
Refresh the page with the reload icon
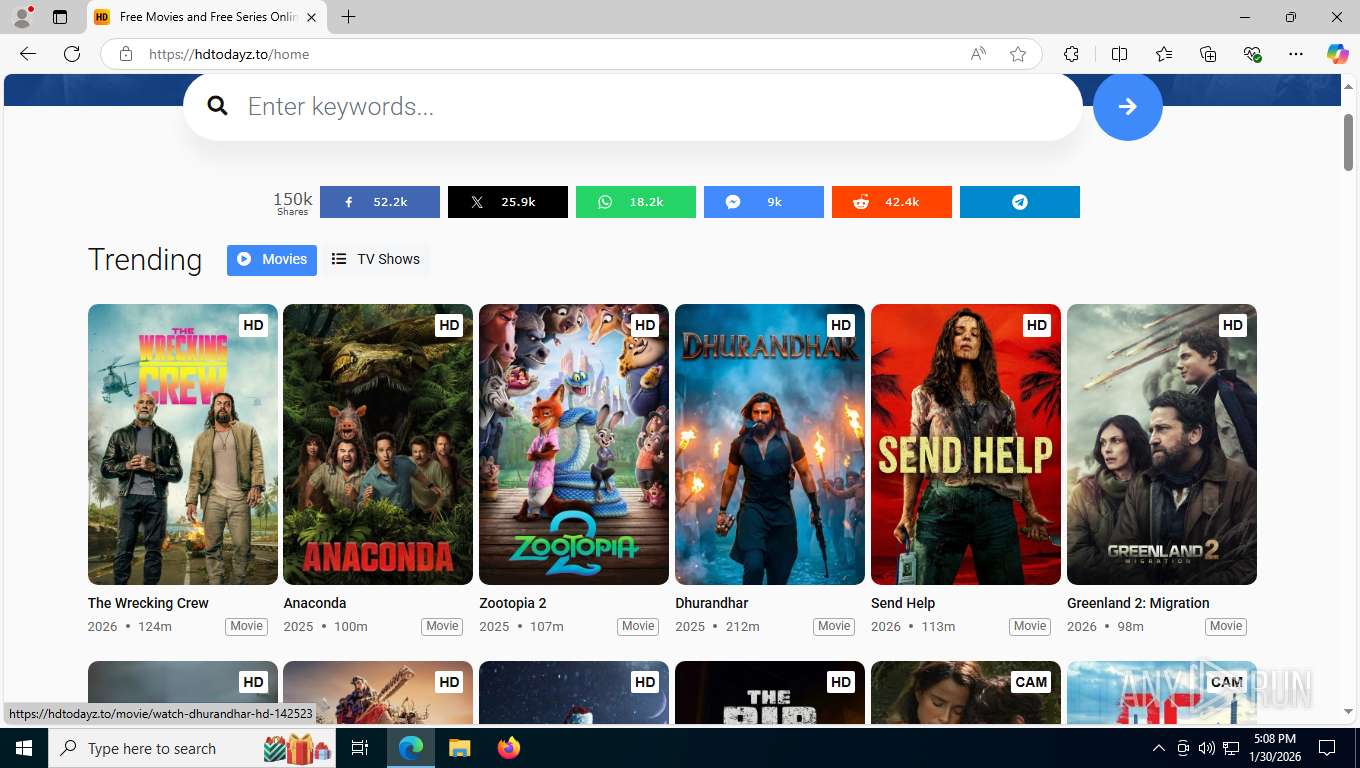click(x=72, y=54)
